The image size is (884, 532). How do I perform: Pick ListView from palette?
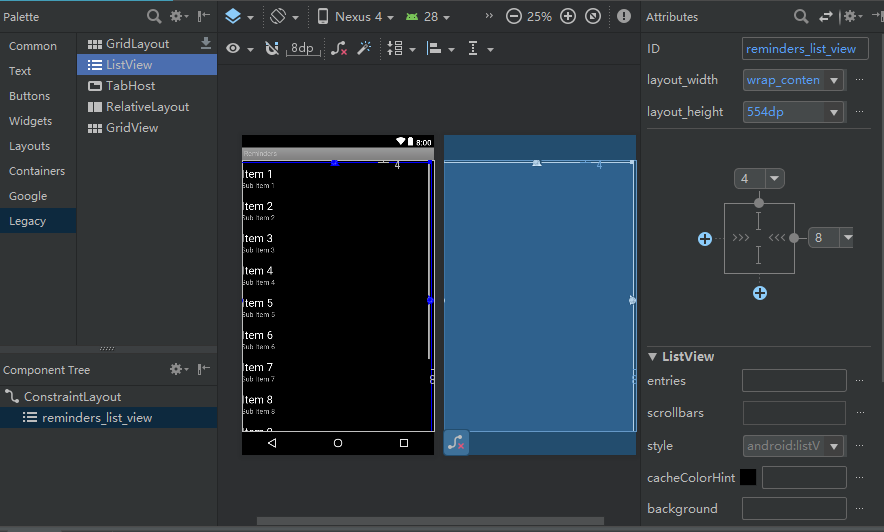click(147, 65)
